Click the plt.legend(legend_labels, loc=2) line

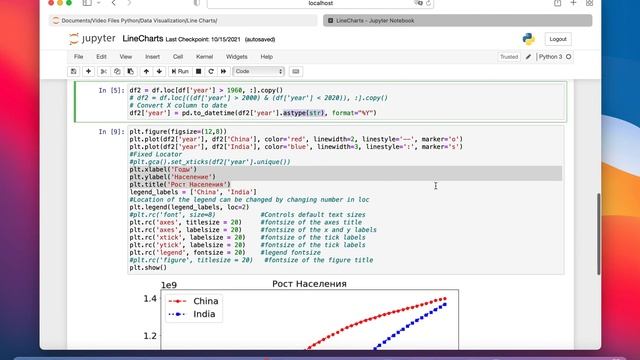coord(189,207)
